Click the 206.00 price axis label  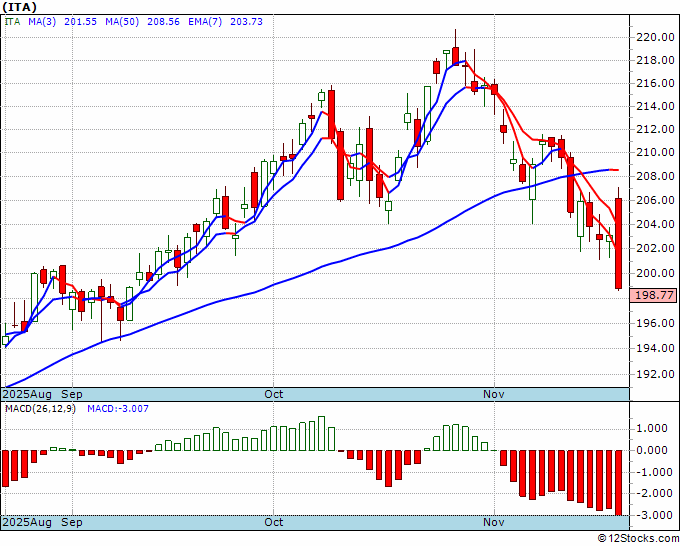pos(655,200)
